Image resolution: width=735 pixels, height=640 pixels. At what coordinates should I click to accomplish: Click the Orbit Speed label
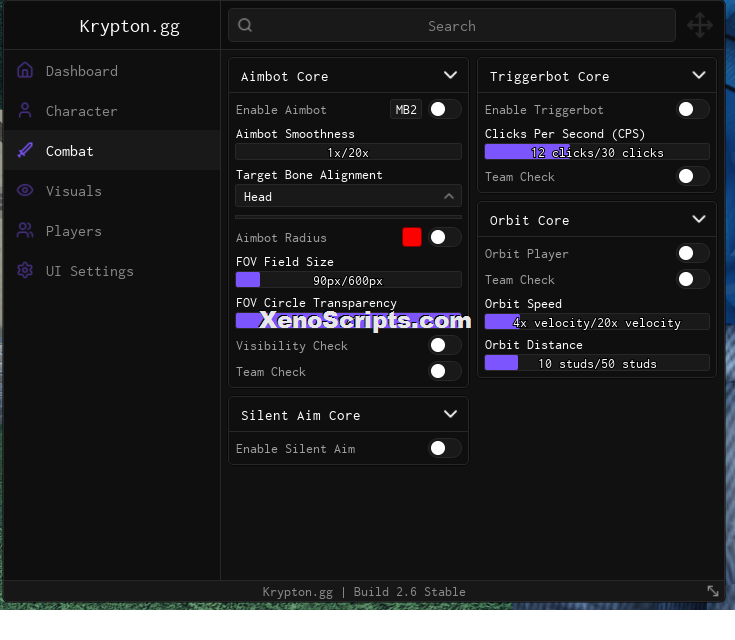(523, 304)
